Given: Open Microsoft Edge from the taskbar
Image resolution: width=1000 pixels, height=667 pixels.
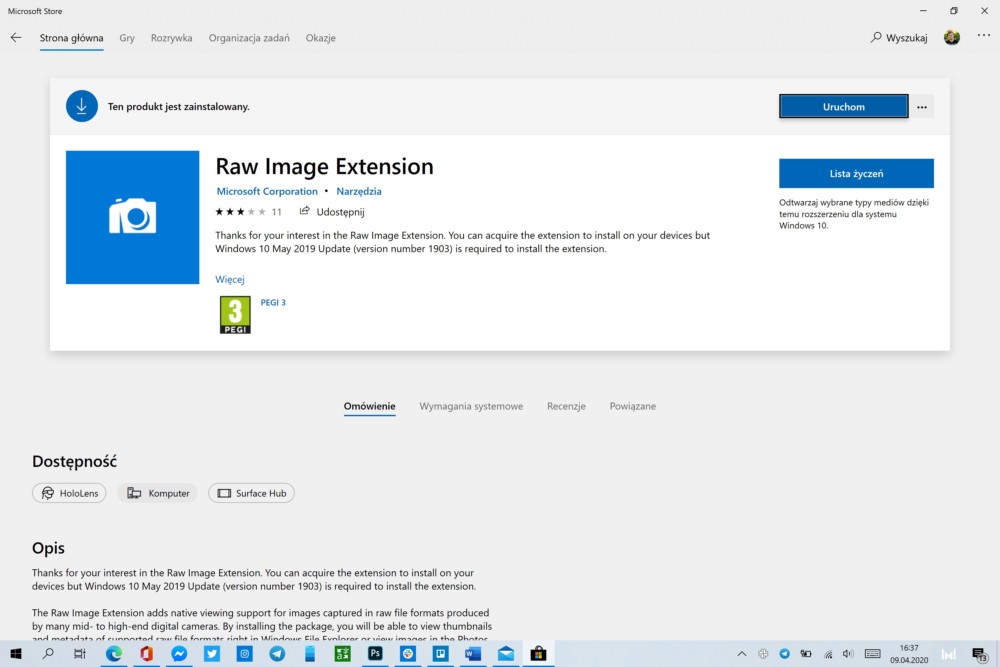Looking at the screenshot, I should (x=114, y=654).
